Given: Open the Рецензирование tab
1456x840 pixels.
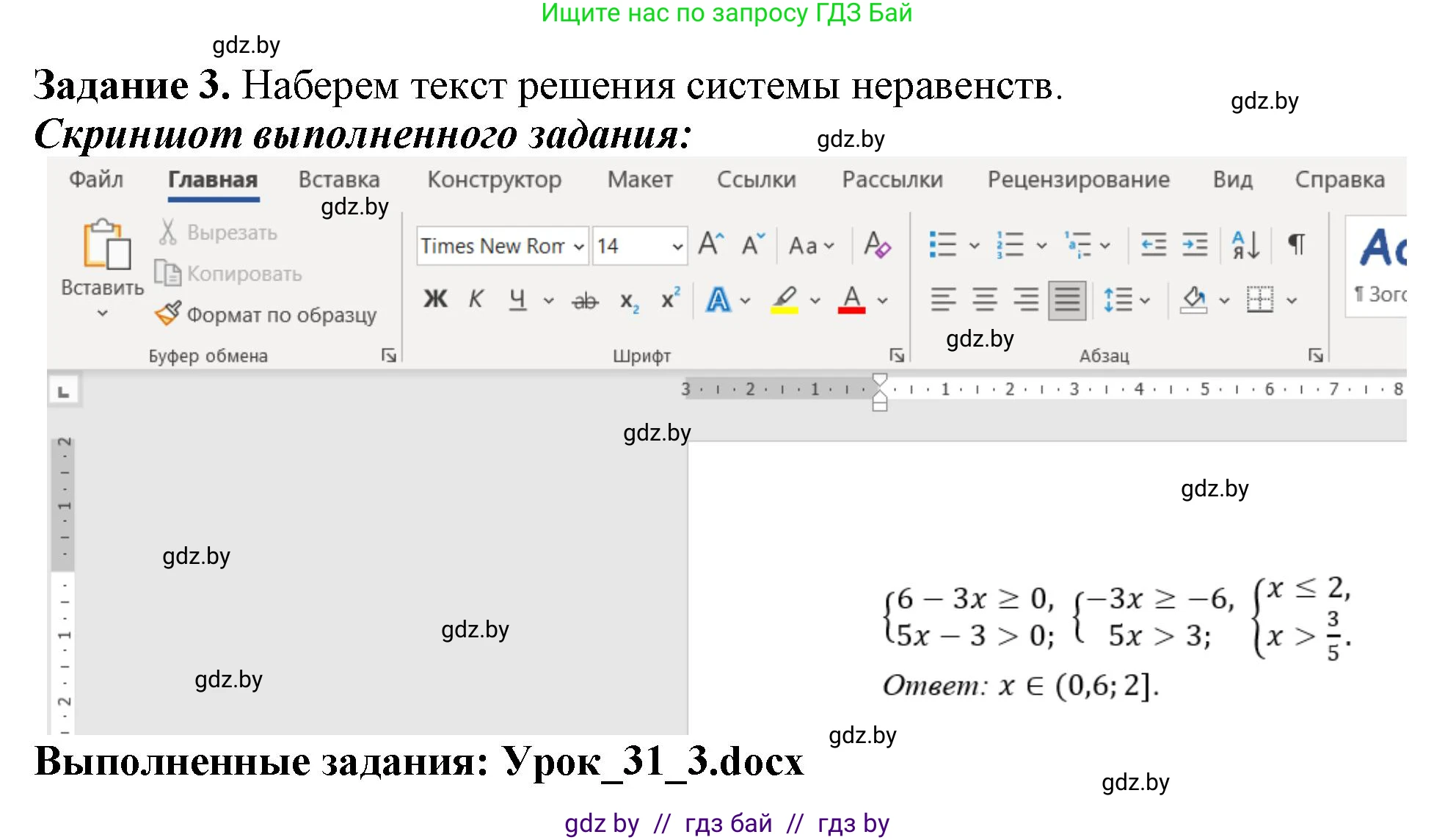Looking at the screenshot, I should (x=1079, y=178).
